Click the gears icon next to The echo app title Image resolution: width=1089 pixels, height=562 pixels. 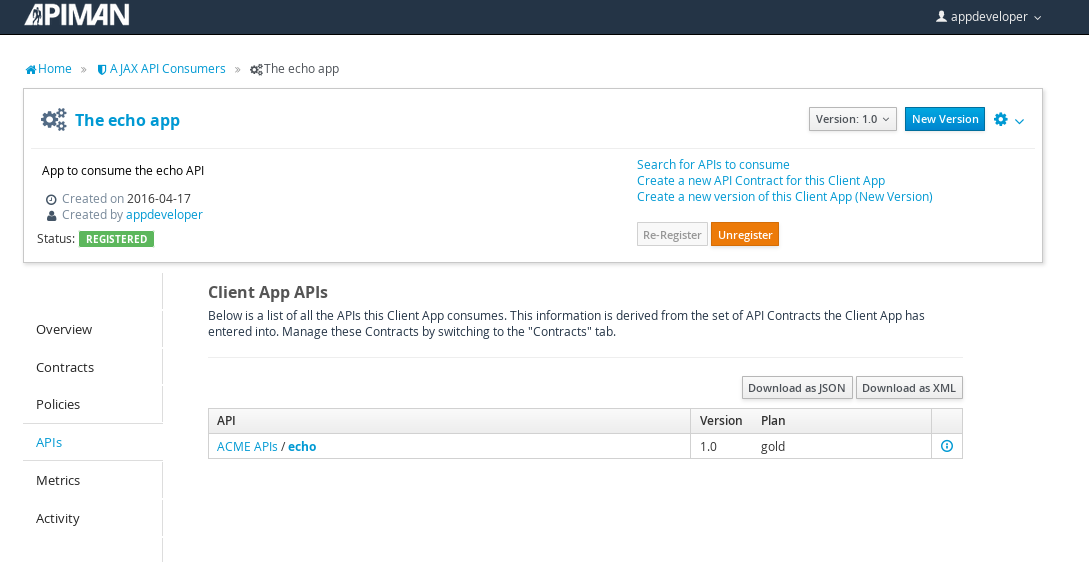pyautogui.click(x=54, y=119)
